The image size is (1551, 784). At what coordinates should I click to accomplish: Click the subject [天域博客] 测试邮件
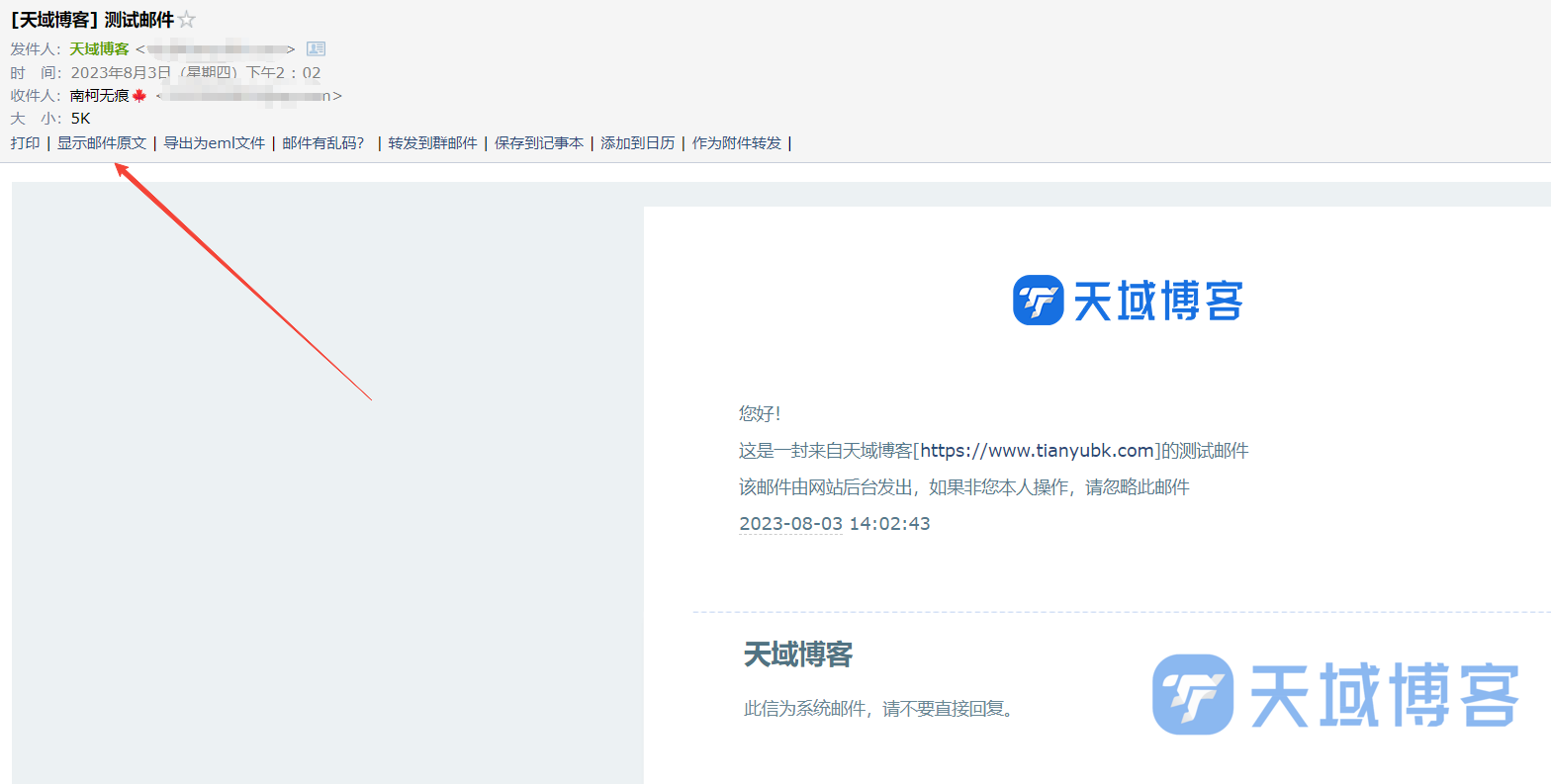(92, 20)
